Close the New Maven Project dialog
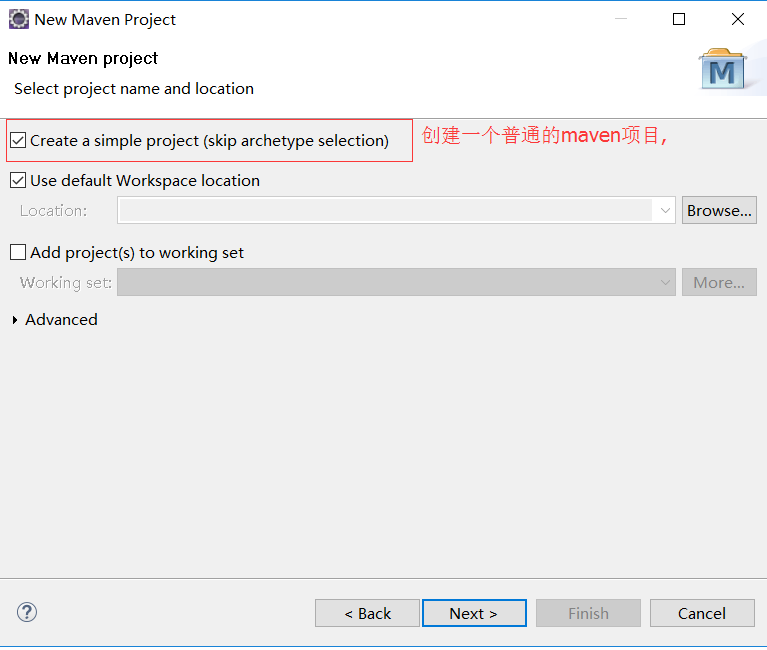This screenshot has width=767, height=650. coord(738,20)
